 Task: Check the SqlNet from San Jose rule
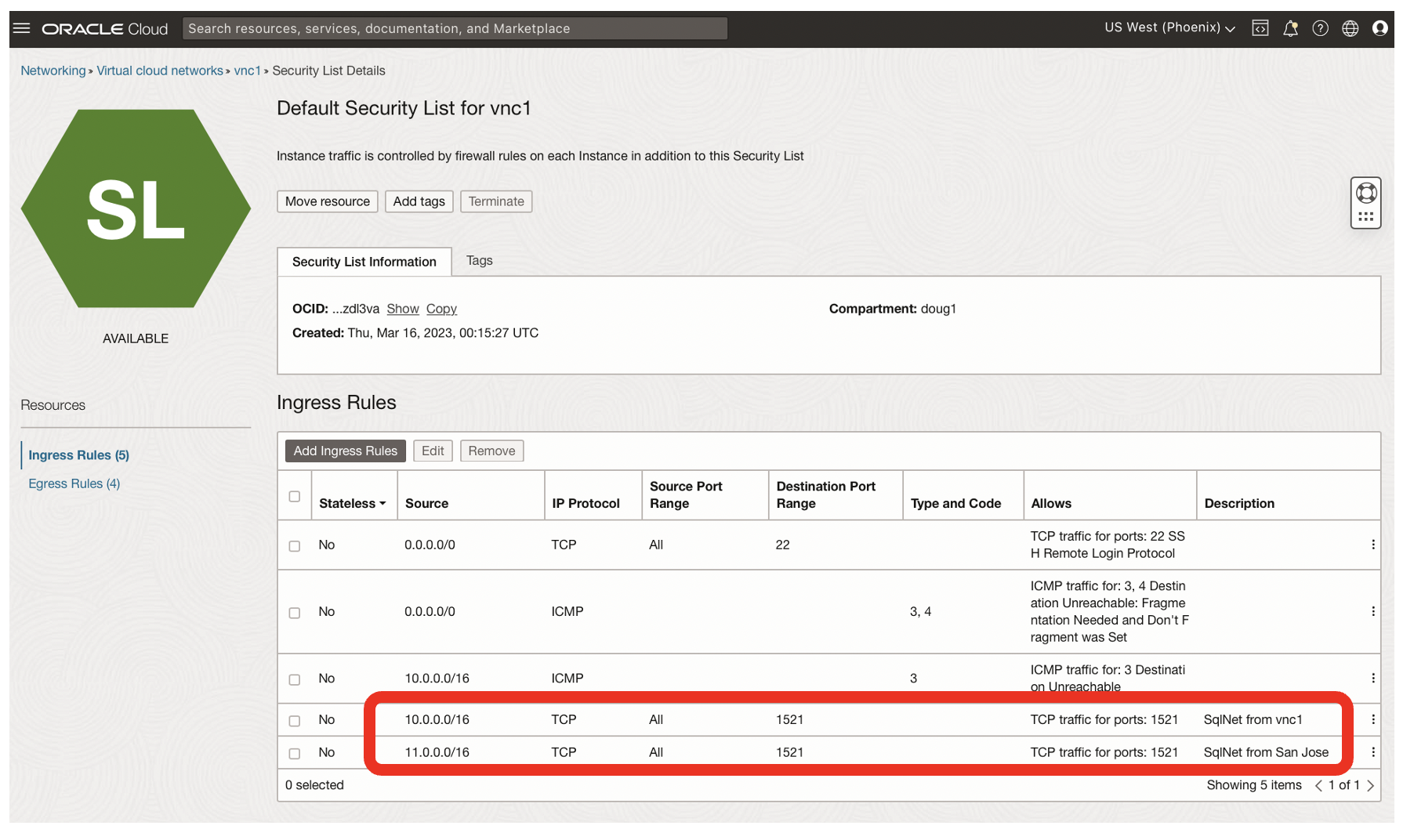coord(295,753)
